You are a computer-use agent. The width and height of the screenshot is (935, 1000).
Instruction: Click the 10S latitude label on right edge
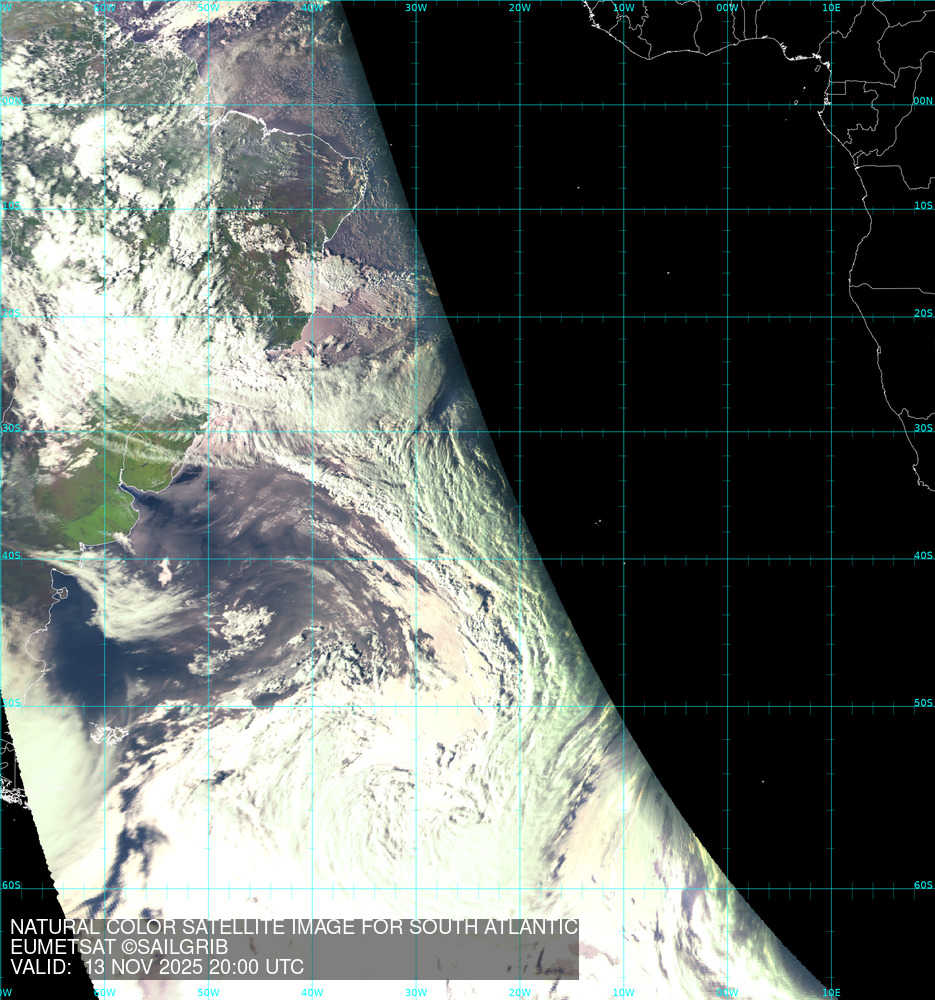click(x=922, y=205)
